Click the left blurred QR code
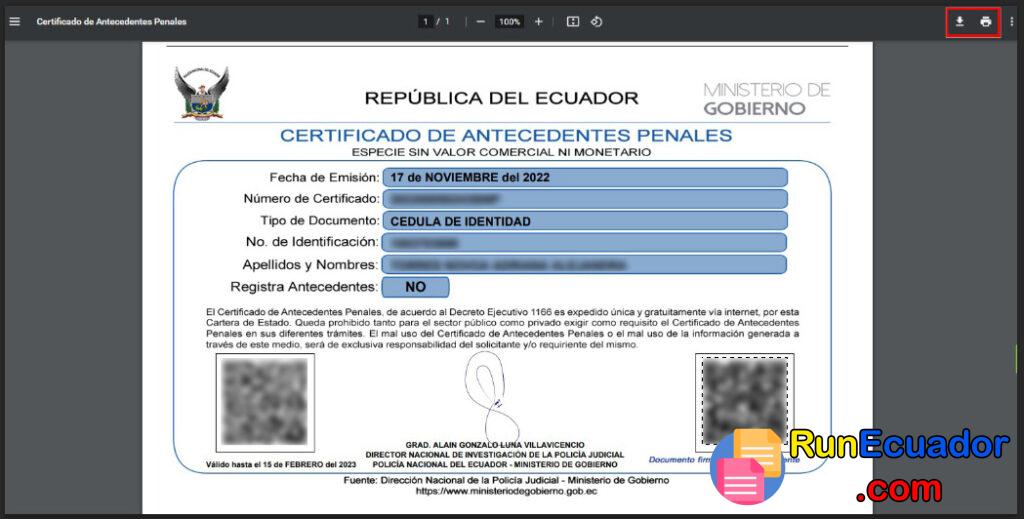This screenshot has height=519, width=1024. click(265, 403)
